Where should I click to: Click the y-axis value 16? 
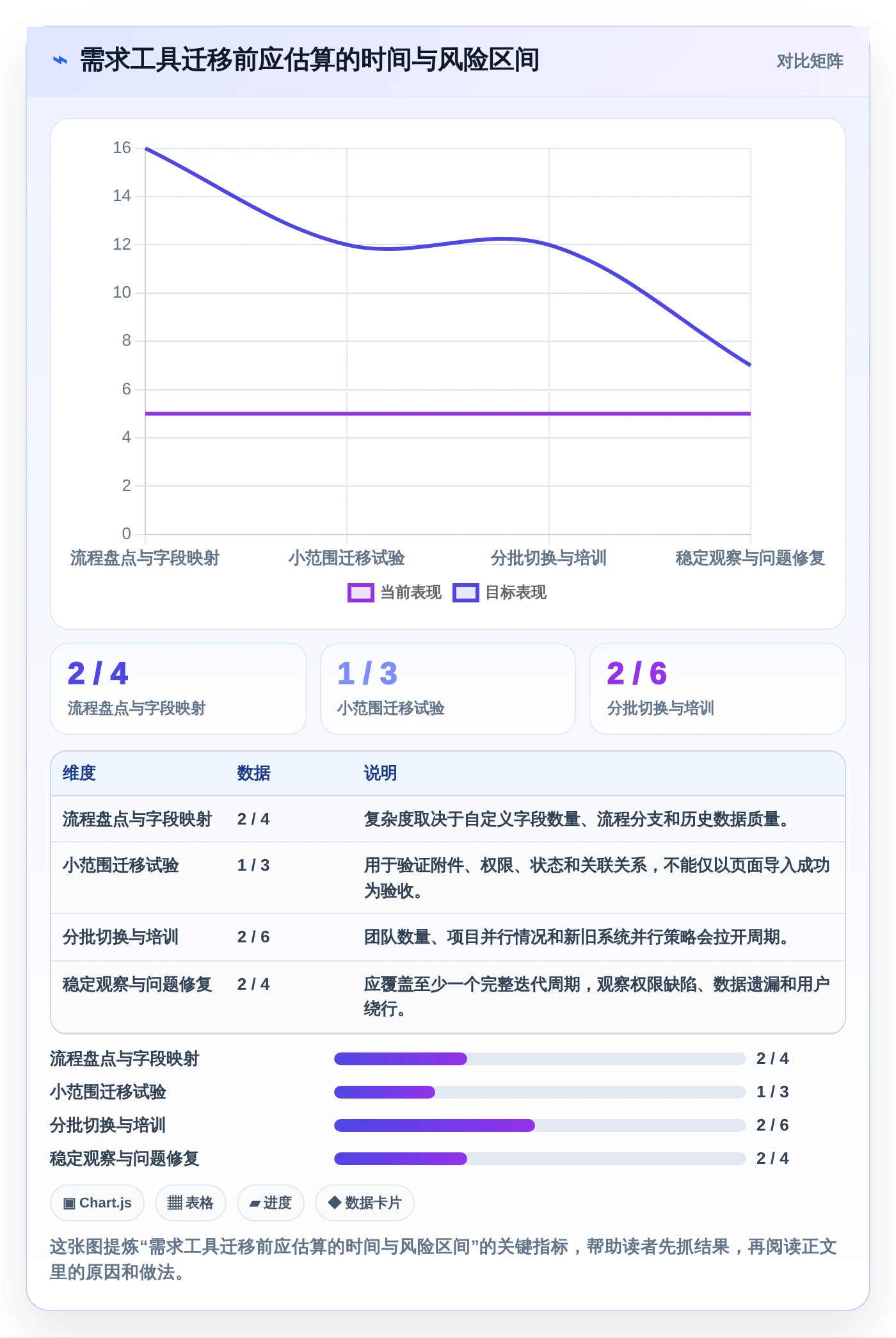[x=122, y=148]
